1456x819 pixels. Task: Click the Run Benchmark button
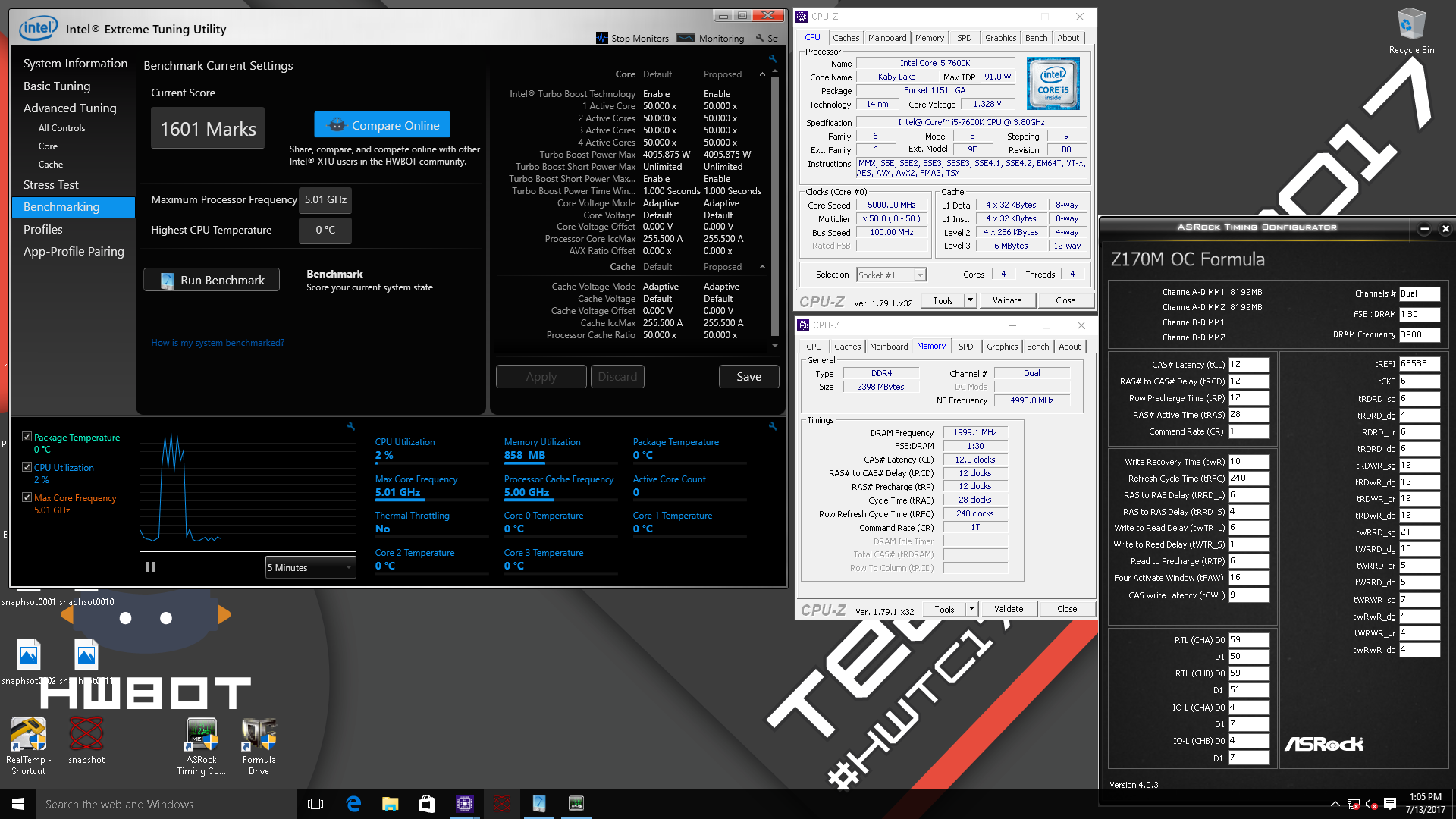coord(212,280)
